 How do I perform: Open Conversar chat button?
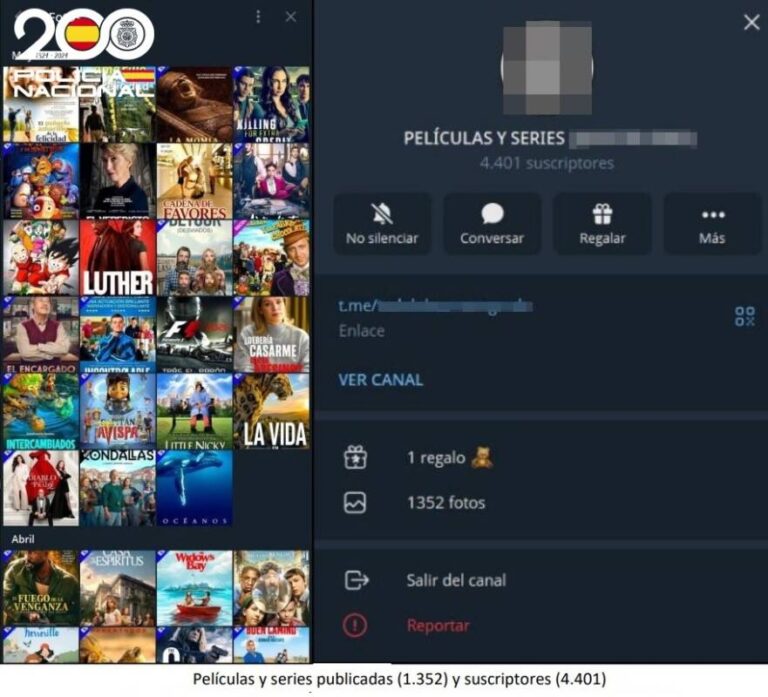(492, 224)
